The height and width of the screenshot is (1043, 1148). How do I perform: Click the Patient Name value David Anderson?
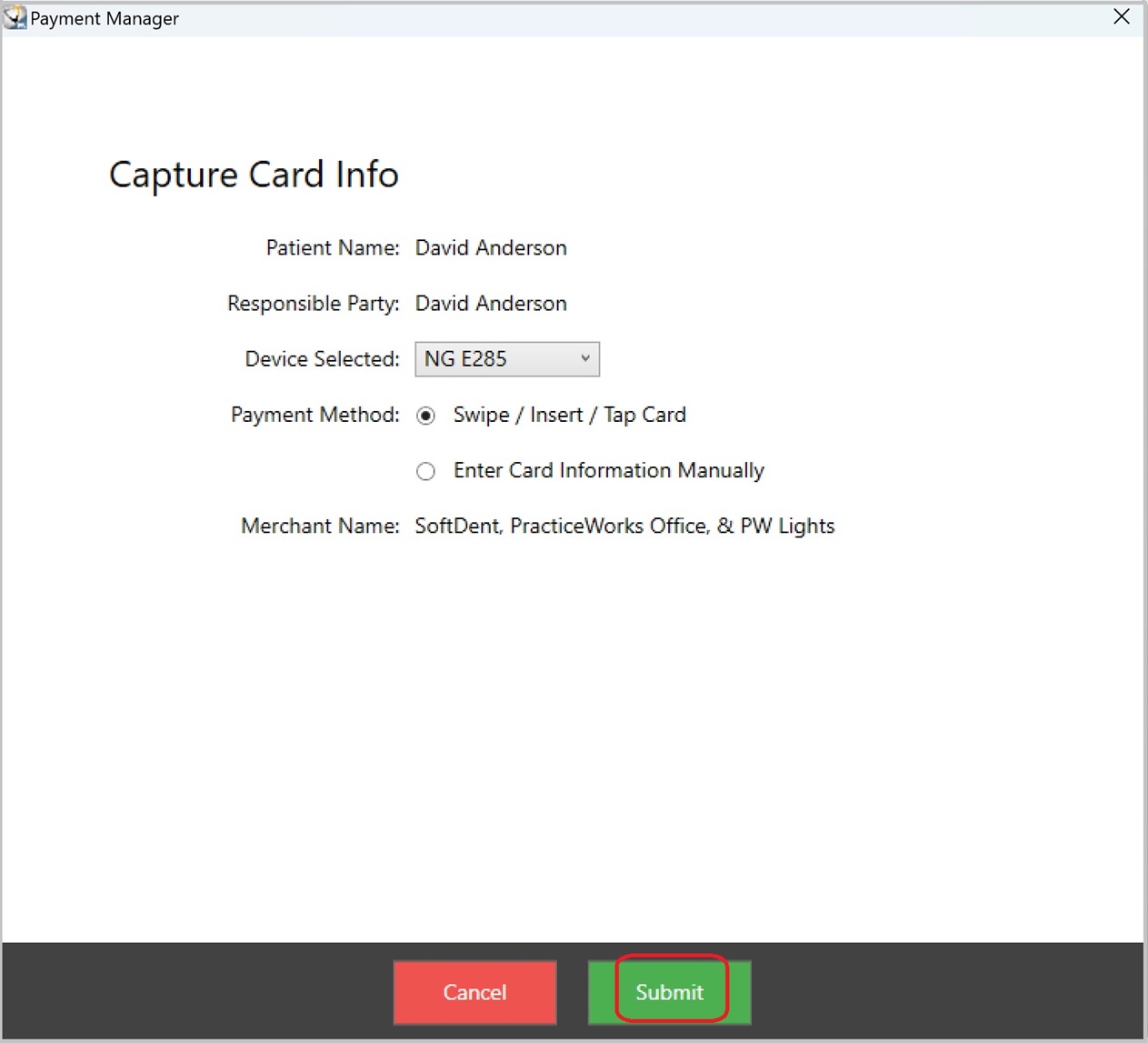(491, 247)
